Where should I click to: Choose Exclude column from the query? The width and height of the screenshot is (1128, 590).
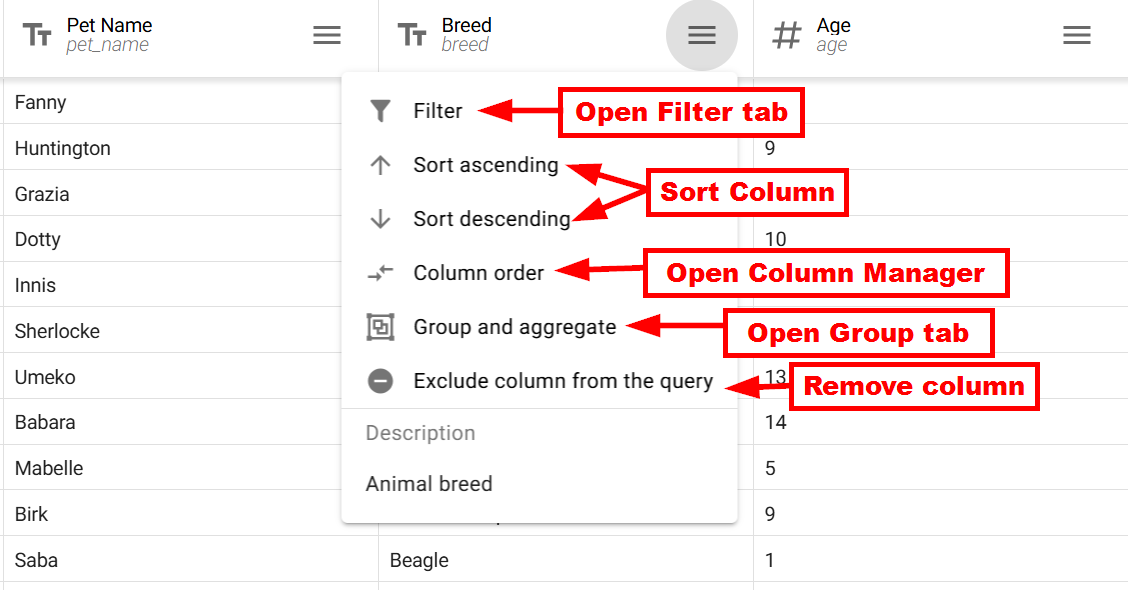(x=563, y=381)
